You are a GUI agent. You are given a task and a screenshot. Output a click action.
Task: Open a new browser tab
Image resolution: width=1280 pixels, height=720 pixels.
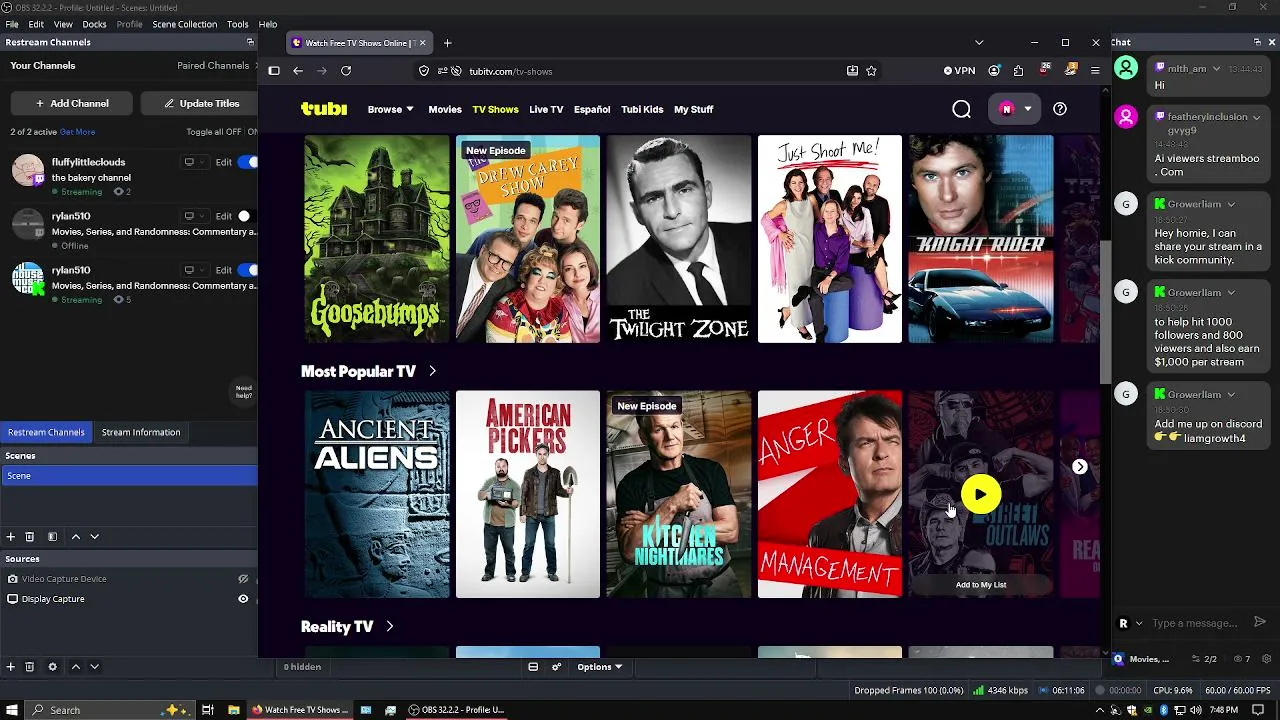click(x=447, y=43)
